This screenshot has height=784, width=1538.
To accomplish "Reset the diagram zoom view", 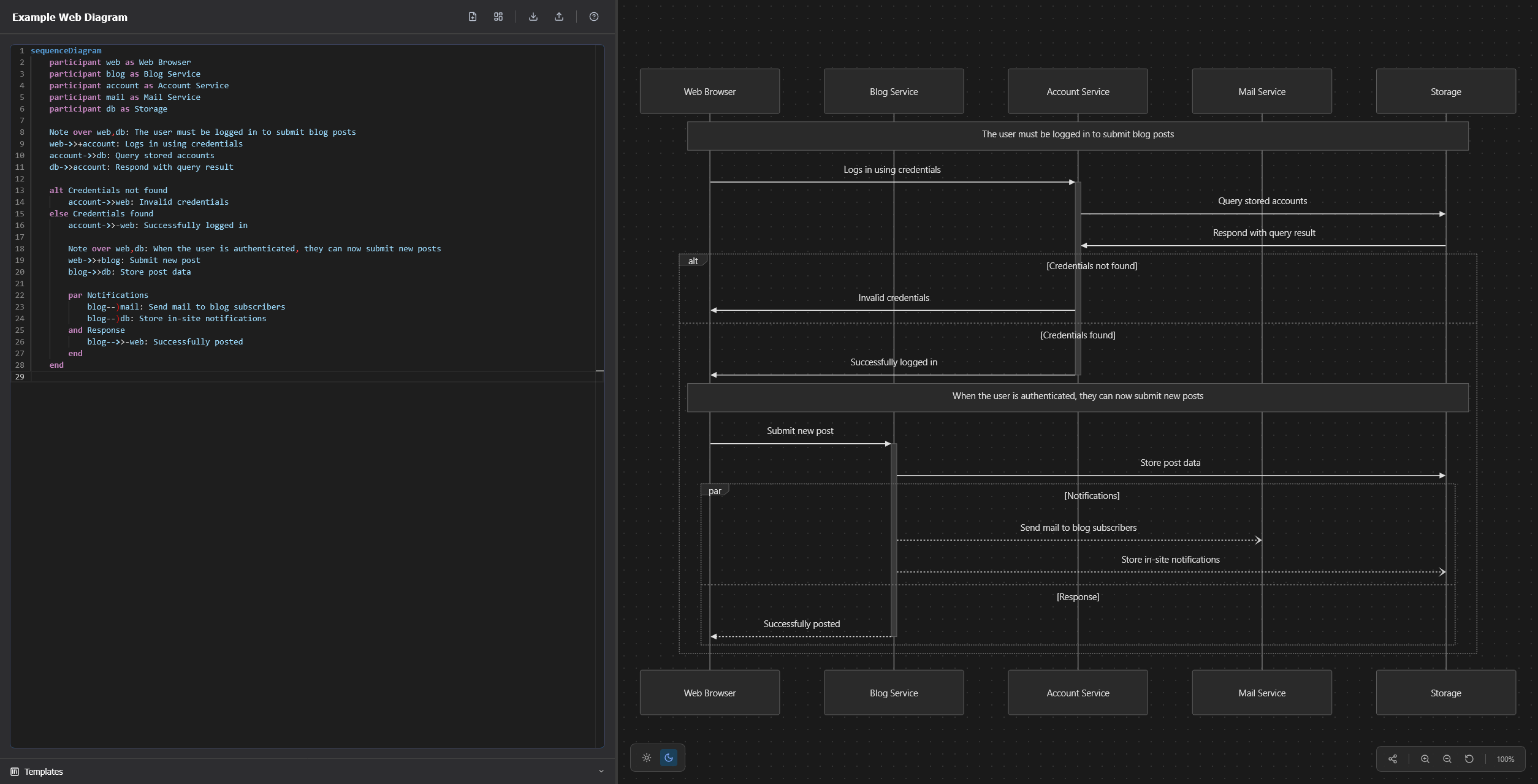I will pyautogui.click(x=1469, y=759).
